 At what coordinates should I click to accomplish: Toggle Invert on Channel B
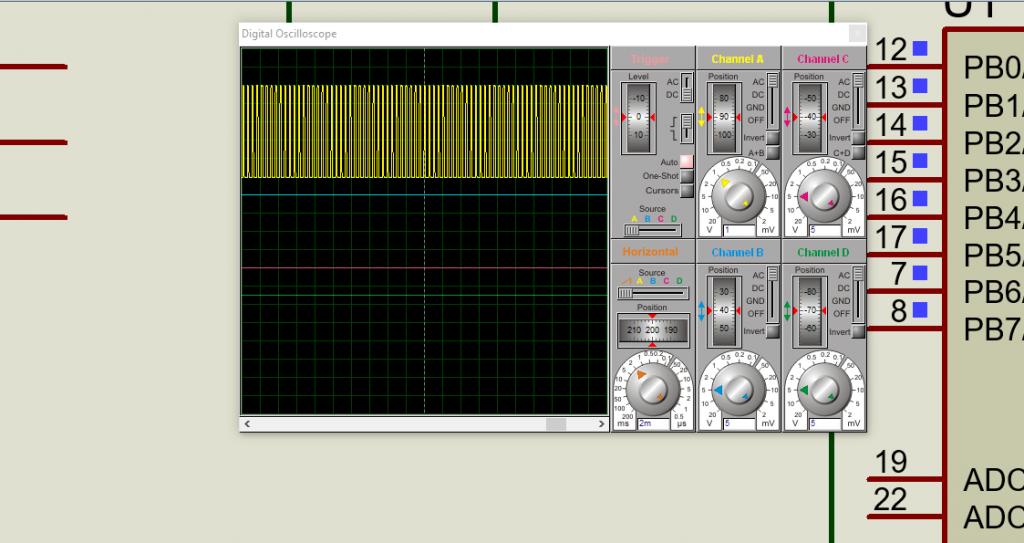pos(773,331)
